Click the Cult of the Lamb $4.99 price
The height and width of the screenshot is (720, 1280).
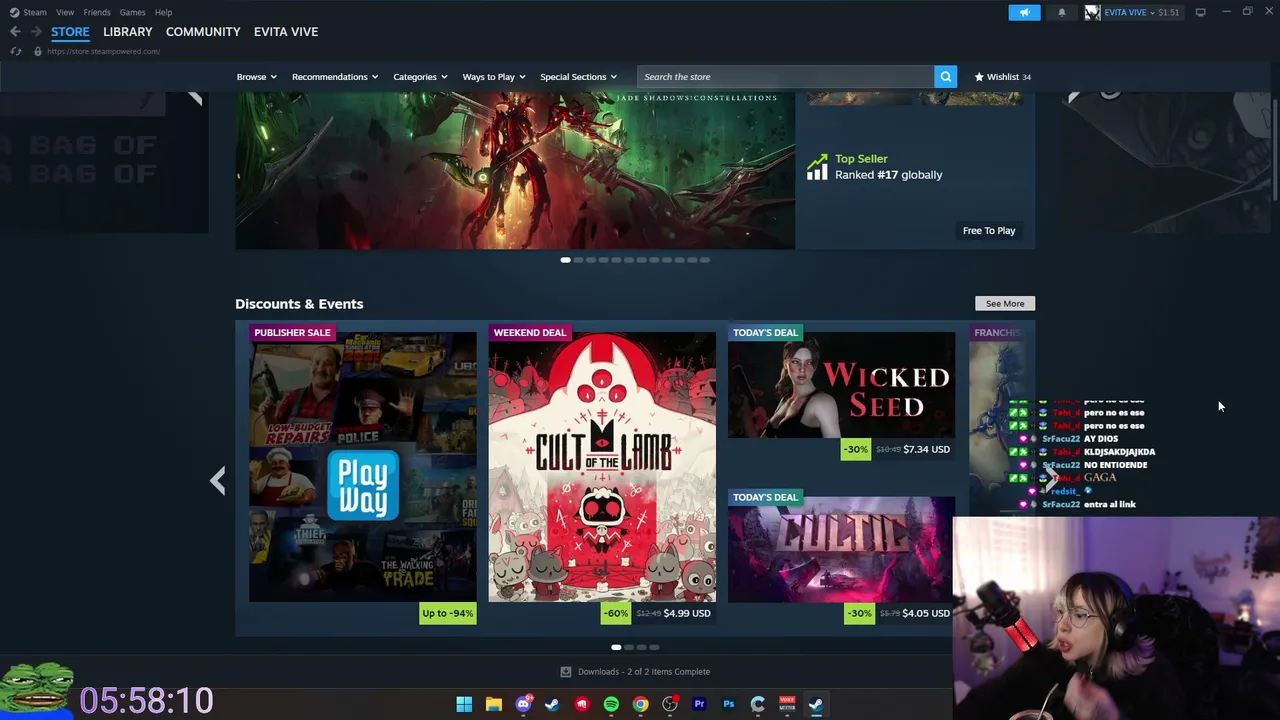tap(687, 614)
